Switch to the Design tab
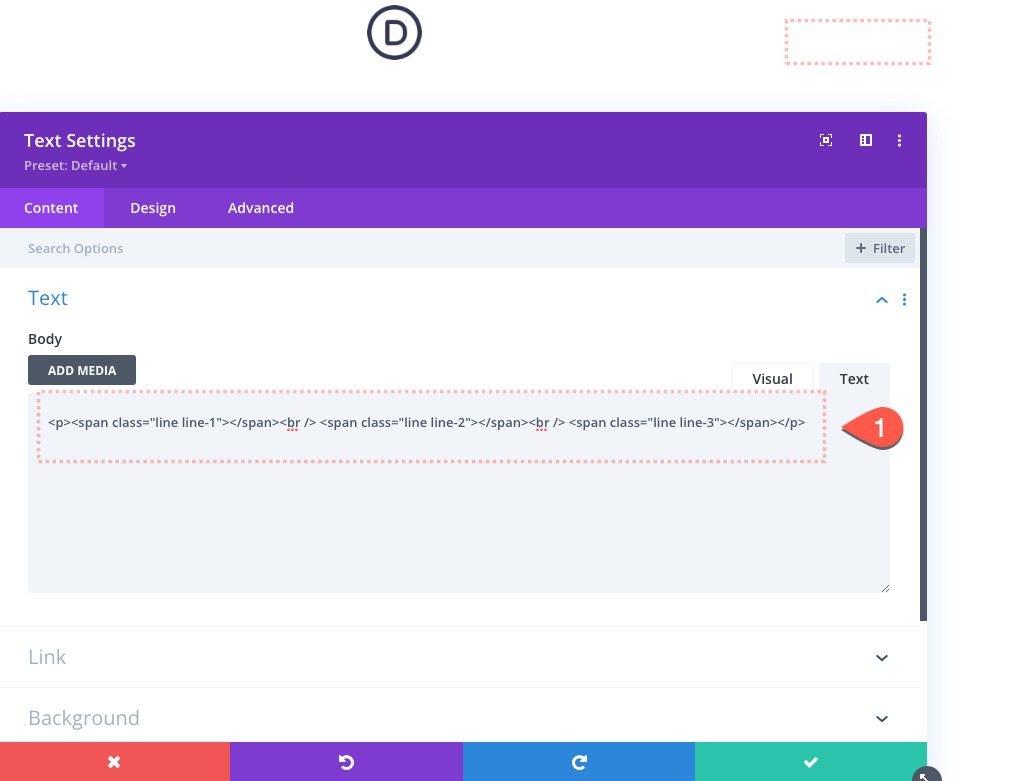Screen dimensions: 1024x781 coord(152,208)
